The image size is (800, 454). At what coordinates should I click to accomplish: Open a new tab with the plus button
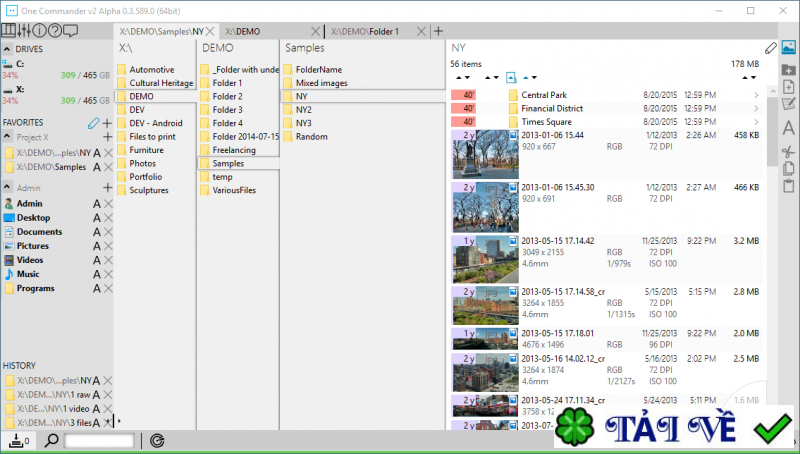[x=438, y=31]
